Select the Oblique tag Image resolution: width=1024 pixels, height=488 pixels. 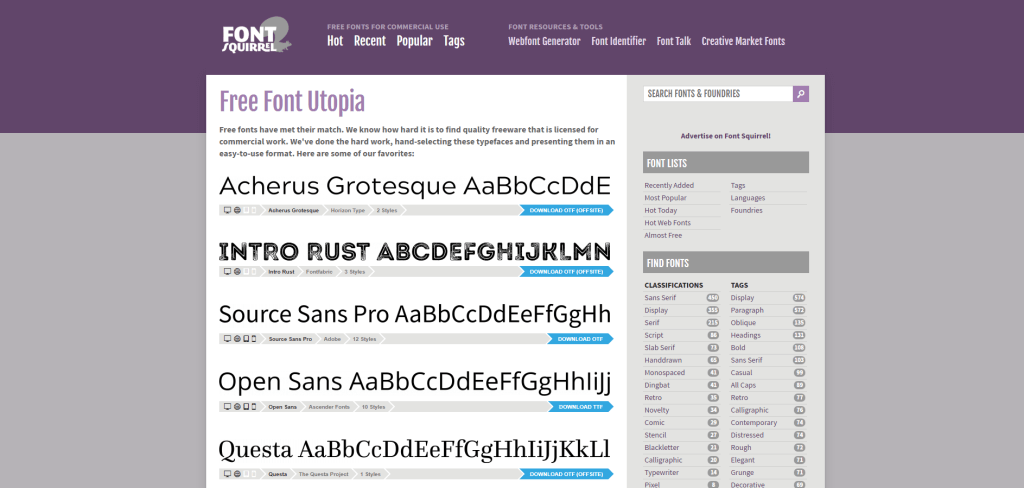[743, 323]
